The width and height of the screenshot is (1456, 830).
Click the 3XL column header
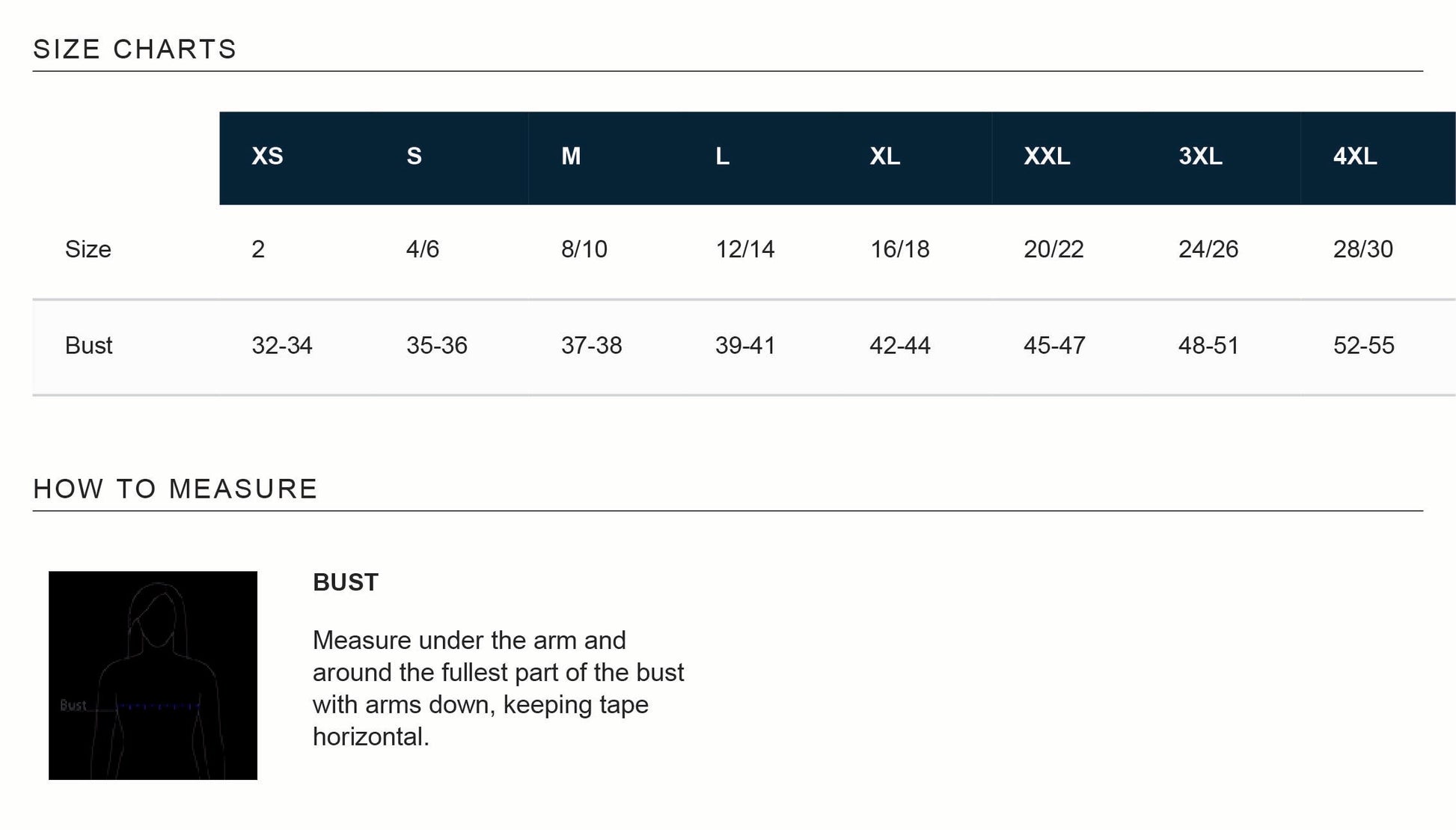click(1200, 156)
